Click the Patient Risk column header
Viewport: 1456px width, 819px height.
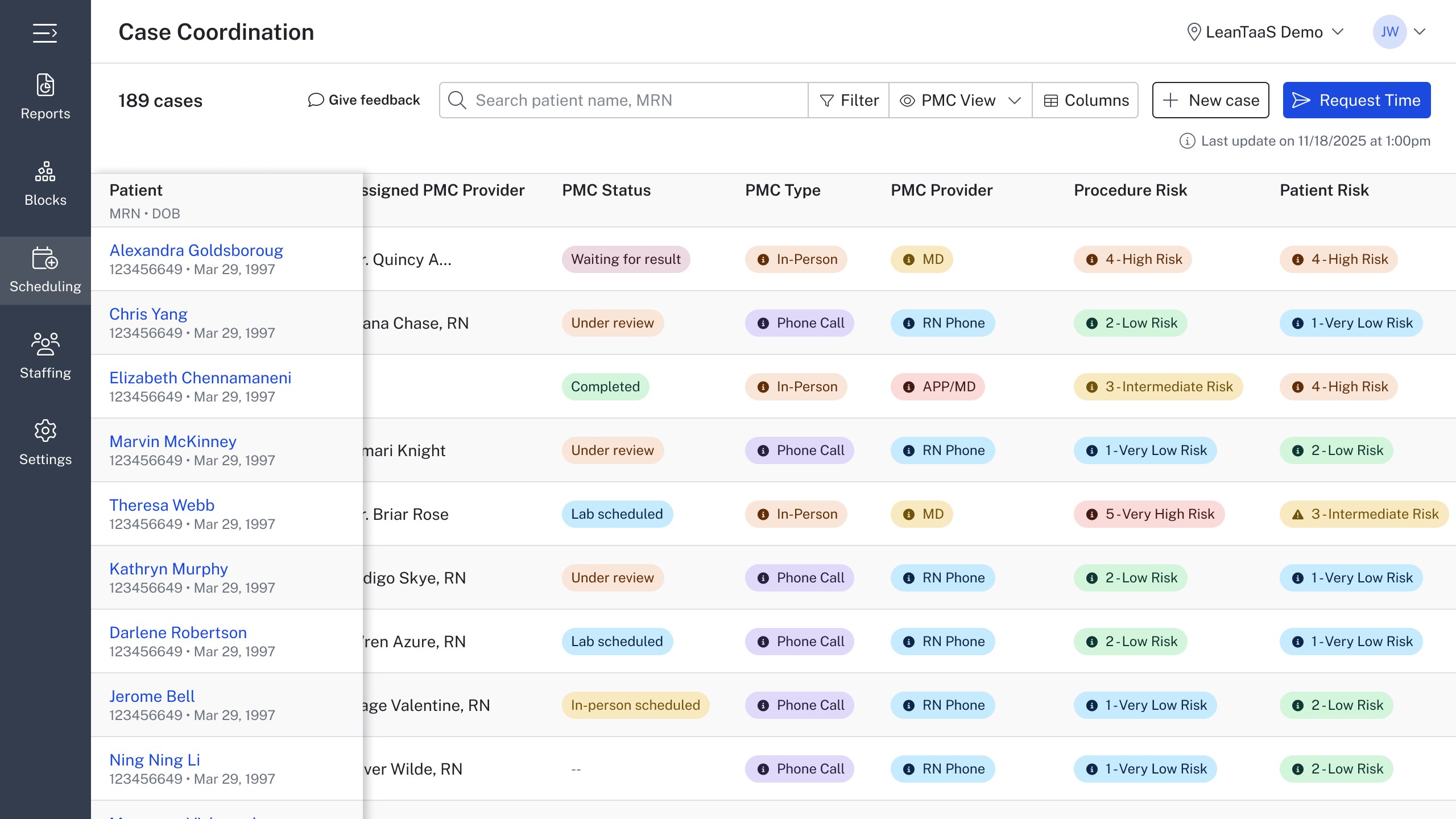click(x=1324, y=190)
